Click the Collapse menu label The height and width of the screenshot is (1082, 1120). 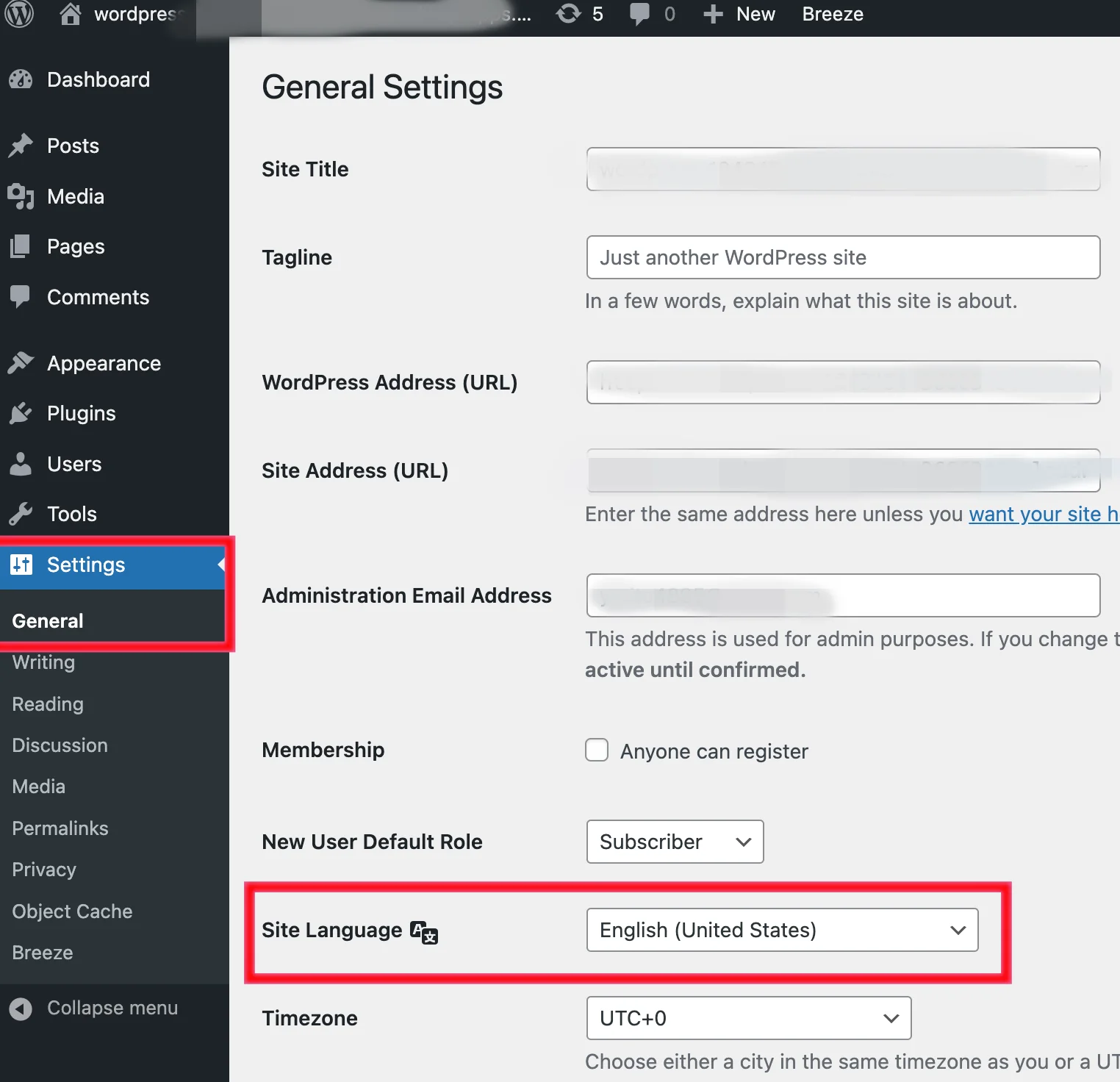coord(112,1008)
